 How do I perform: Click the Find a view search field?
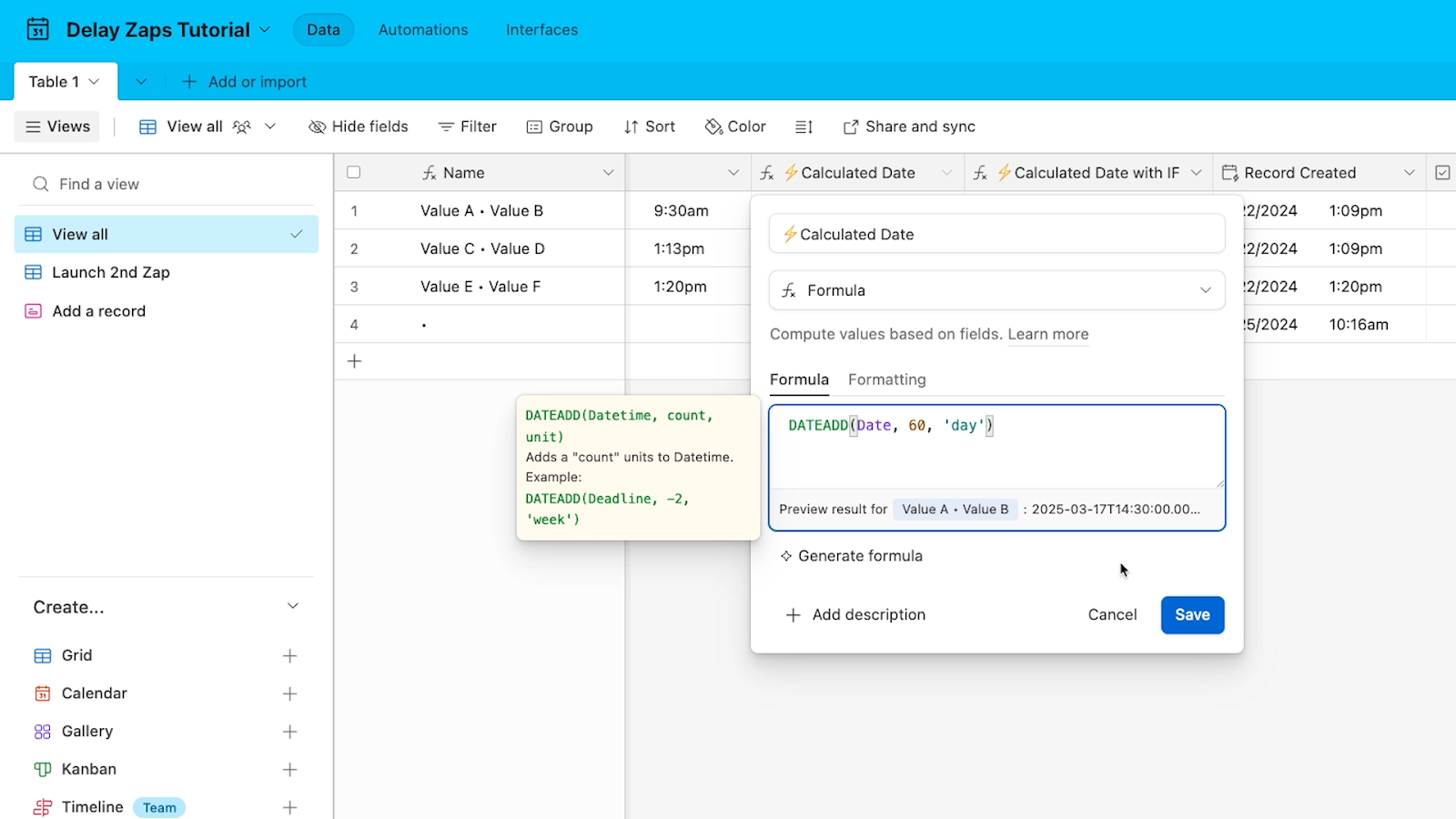[167, 184]
